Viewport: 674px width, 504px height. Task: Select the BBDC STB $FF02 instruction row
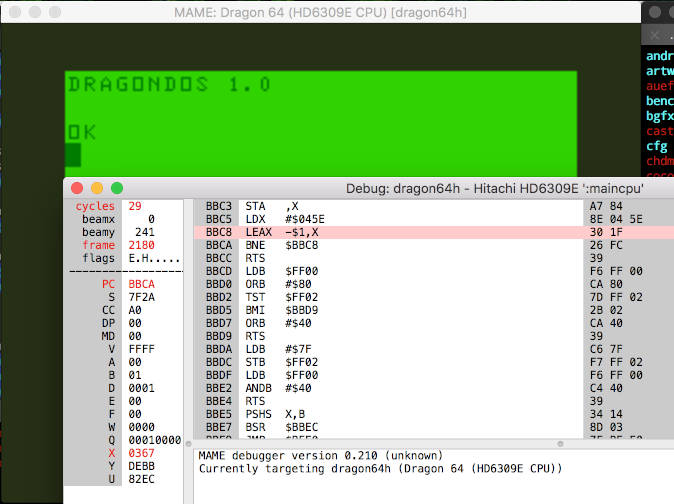434,362
